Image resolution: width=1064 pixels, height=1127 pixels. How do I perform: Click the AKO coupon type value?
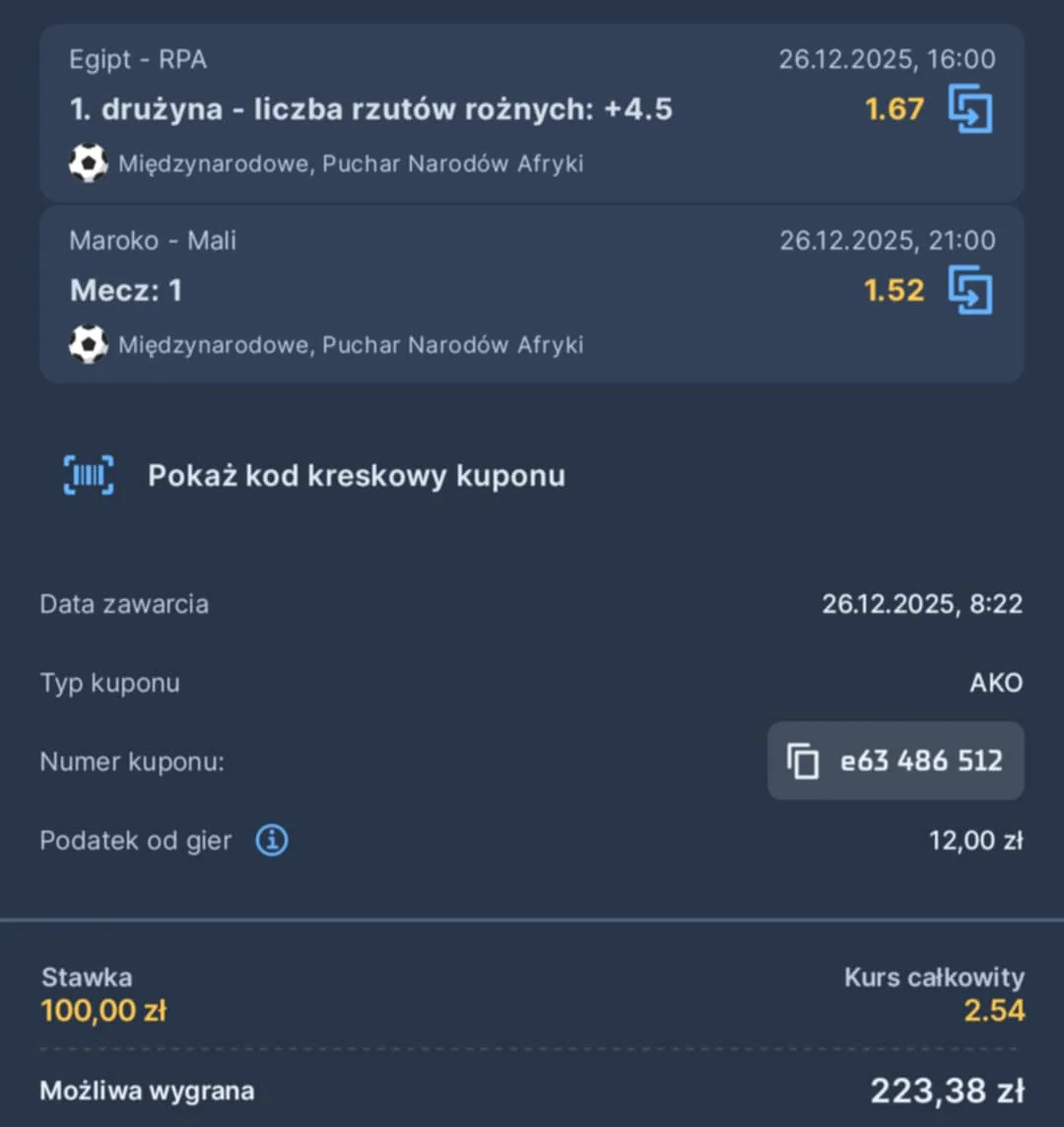pos(996,683)
